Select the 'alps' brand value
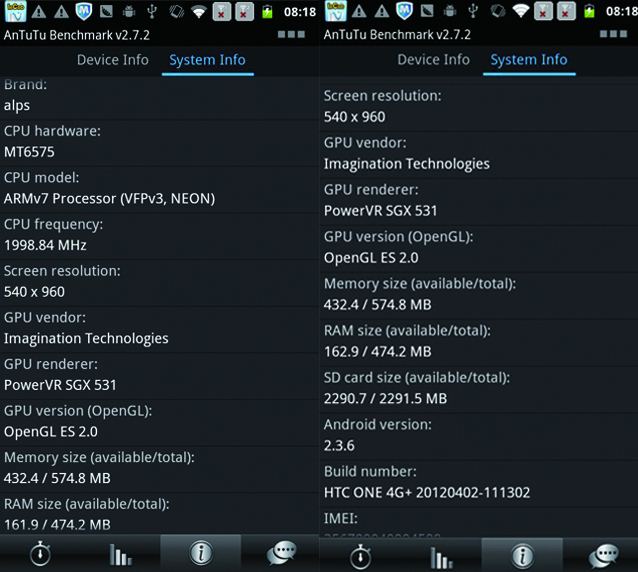This screenshot has height=572, width=638. pos(17,105)
